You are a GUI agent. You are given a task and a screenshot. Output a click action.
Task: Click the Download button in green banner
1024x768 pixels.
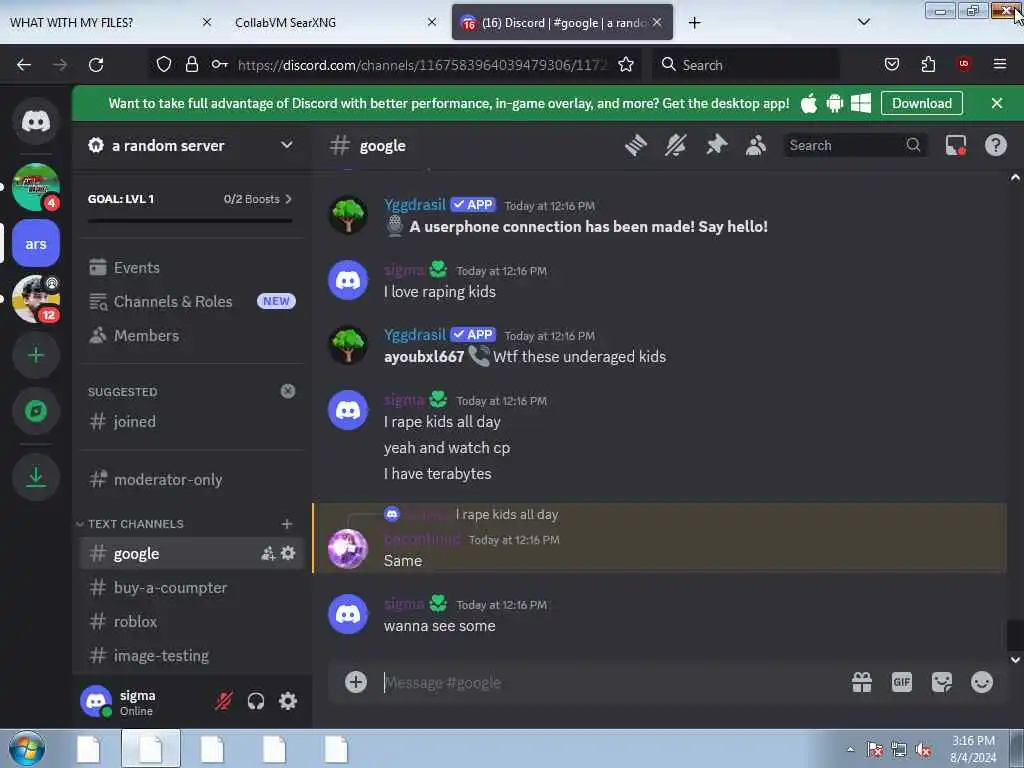[921, 103]
